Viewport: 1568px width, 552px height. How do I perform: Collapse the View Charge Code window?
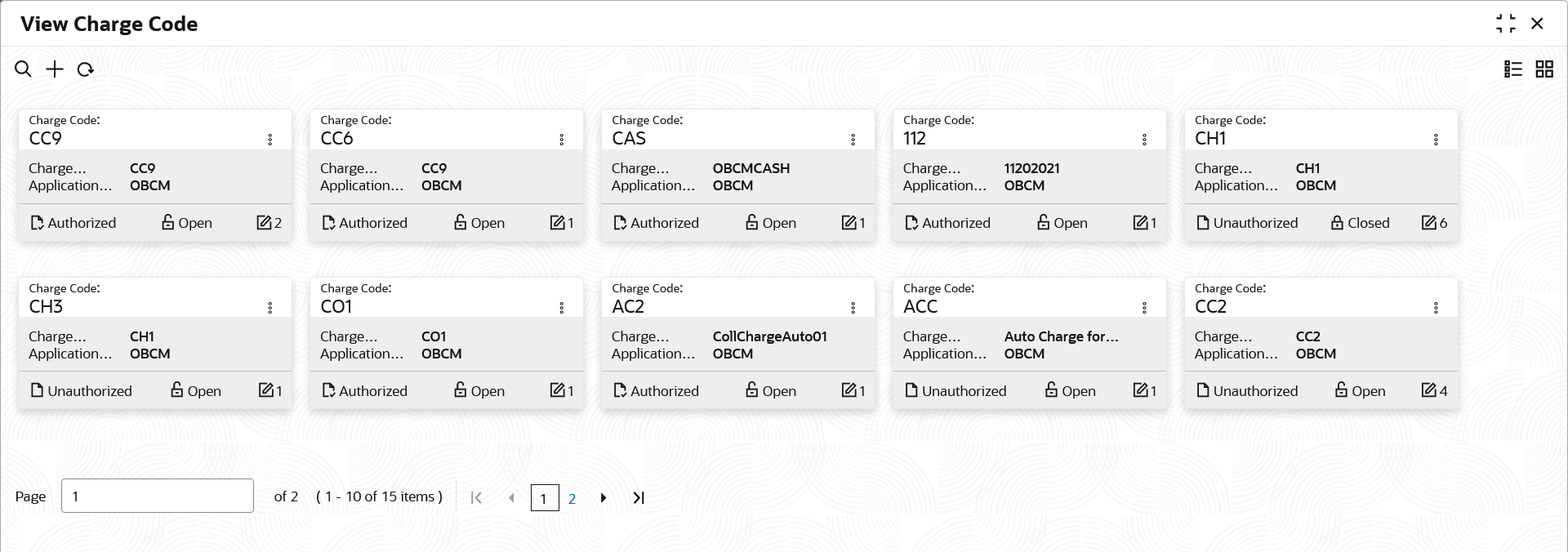coord(1505,24)
